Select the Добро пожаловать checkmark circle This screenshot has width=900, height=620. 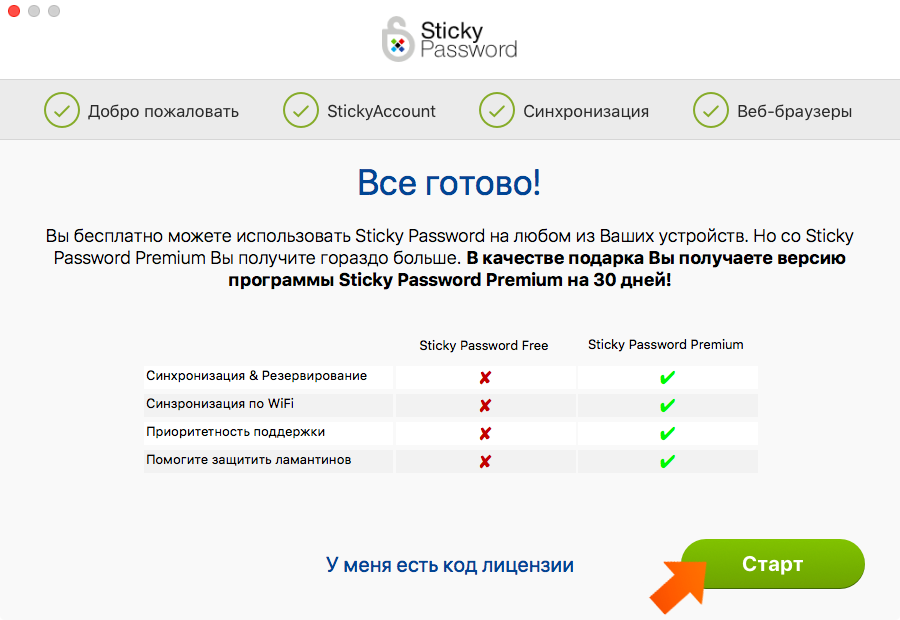61,110
